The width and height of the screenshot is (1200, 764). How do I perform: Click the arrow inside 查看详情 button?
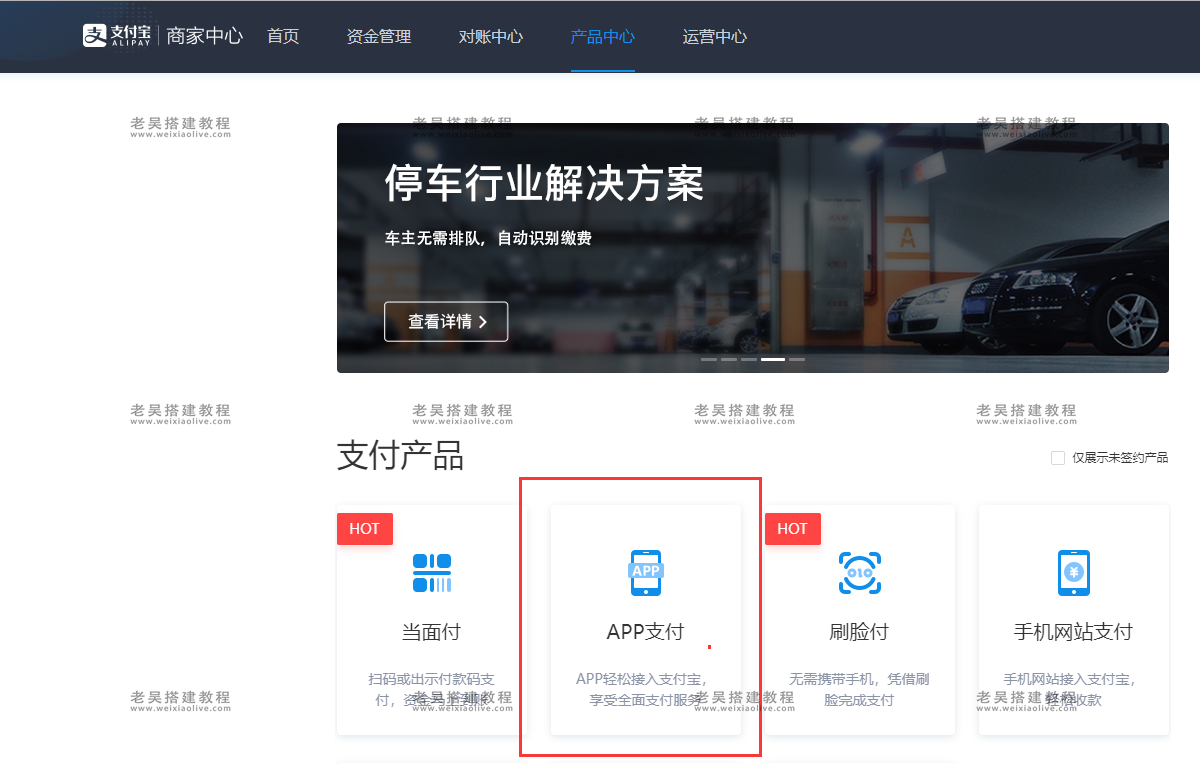click(481, 321)
